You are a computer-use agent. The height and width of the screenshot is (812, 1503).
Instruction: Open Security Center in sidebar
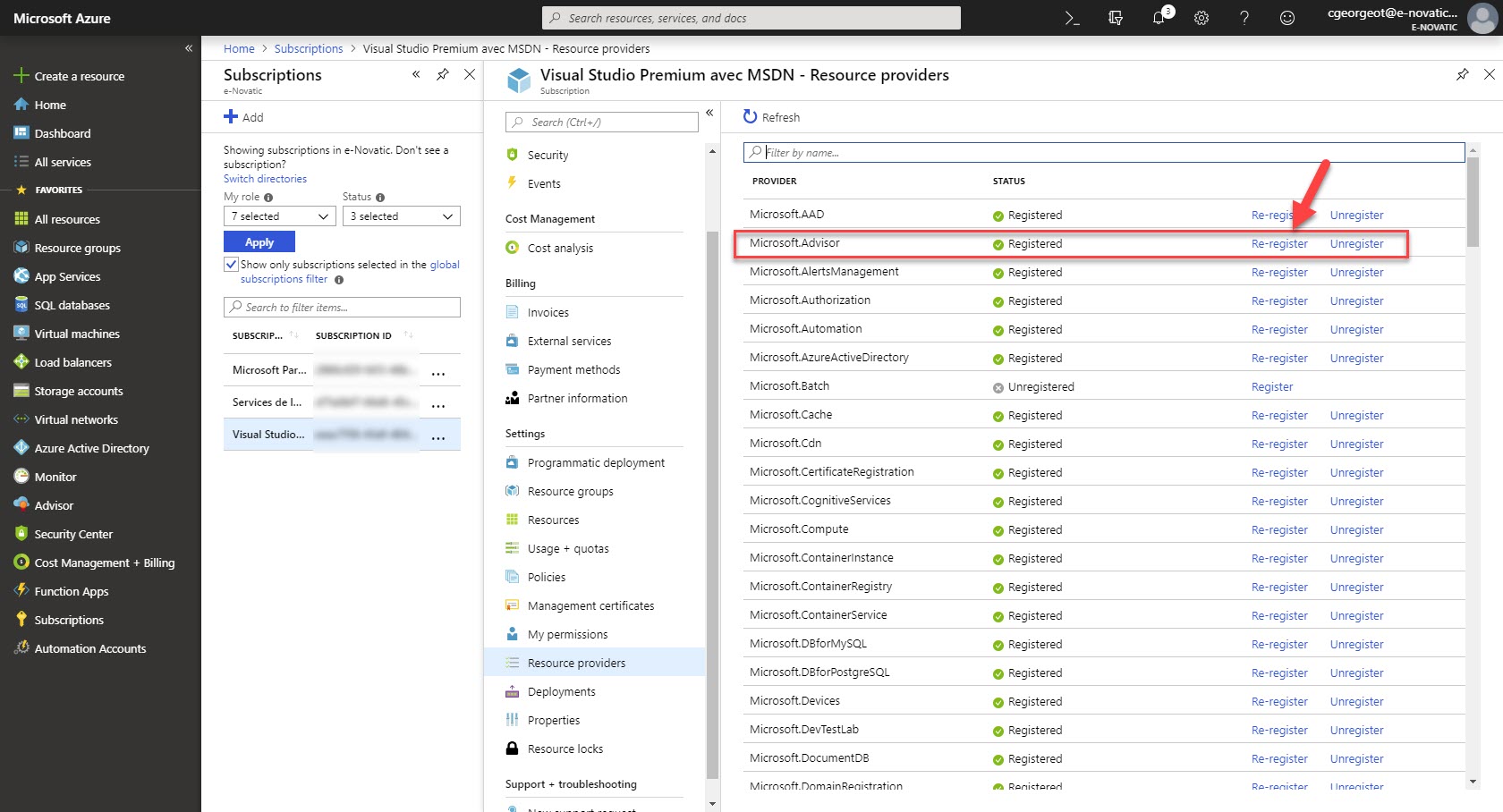(73, 534)
